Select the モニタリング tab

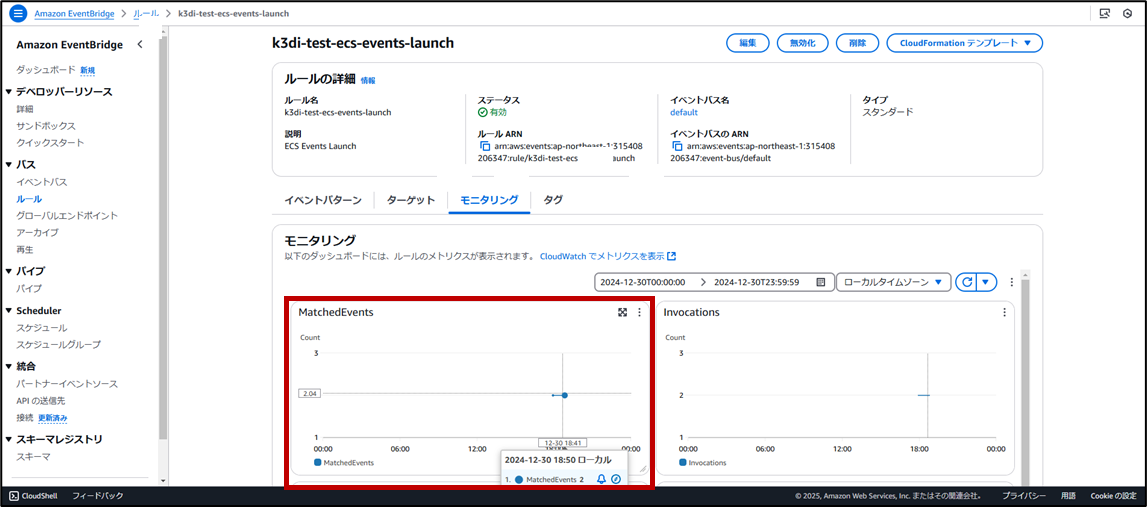(x=489, y=200)
